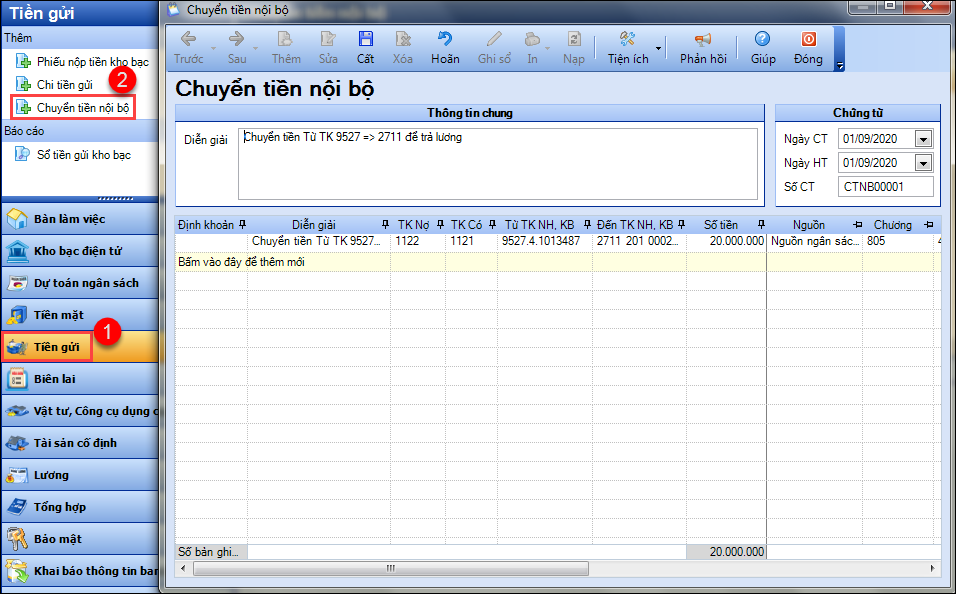The image size is (956, 594).
Task: Go to Dự toán ngân sách module
Action: point(80,283)
